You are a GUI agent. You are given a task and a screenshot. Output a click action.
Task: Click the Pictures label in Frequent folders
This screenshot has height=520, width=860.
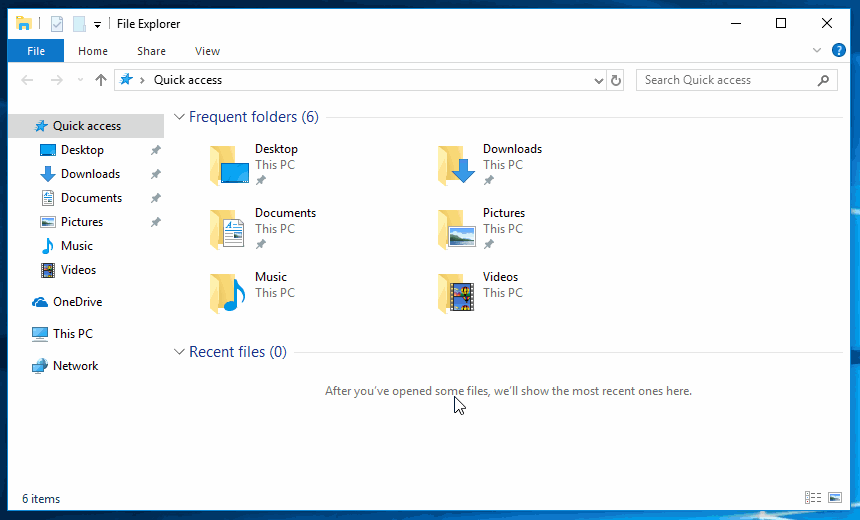tap(503, 213)
